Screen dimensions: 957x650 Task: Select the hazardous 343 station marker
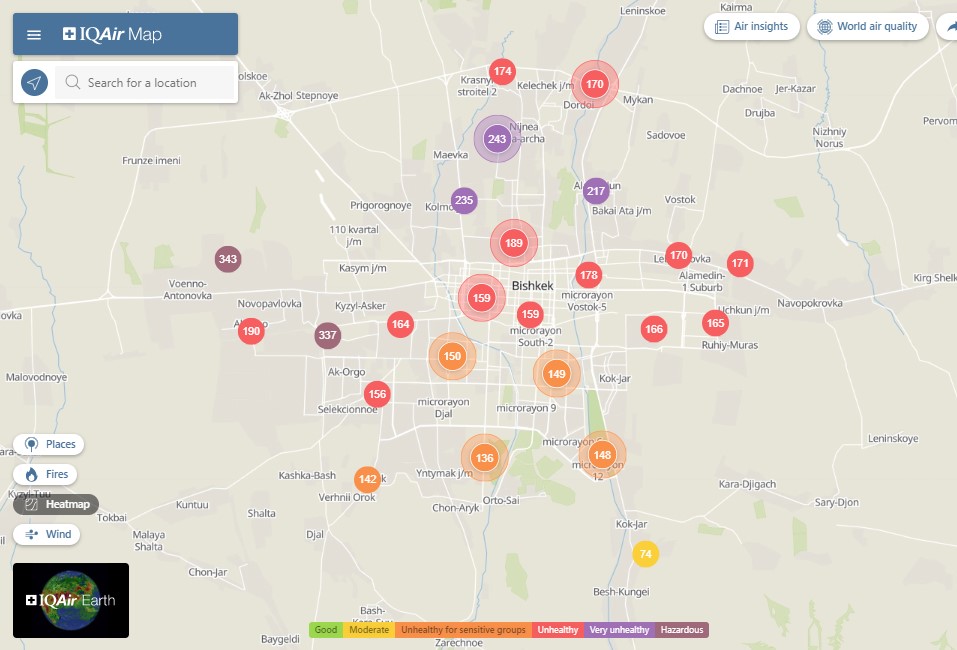[228, 260]
